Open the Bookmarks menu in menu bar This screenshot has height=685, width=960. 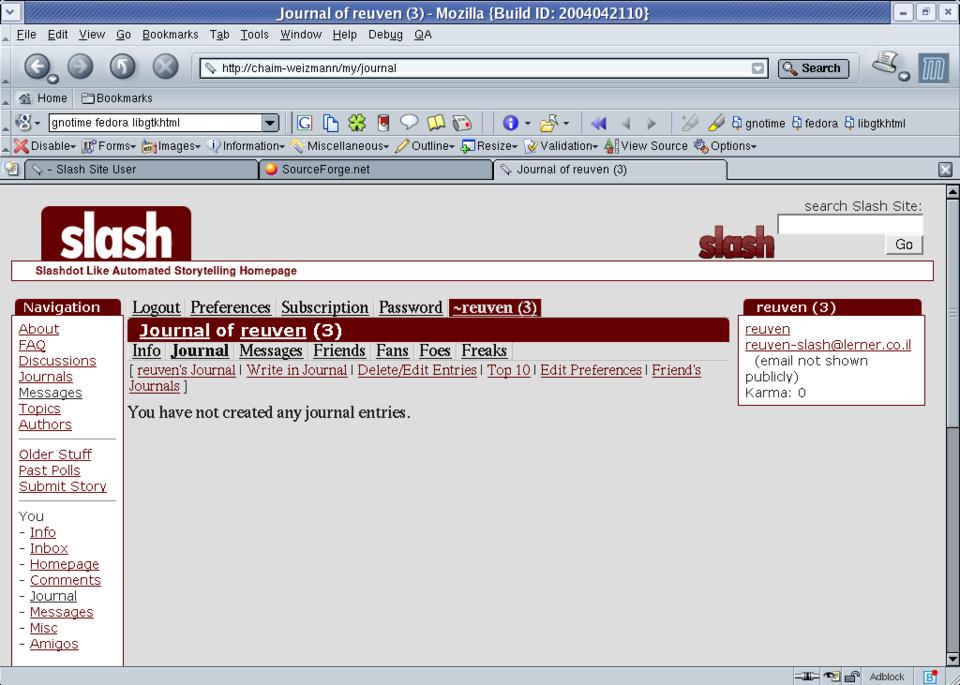(x=170, y=34)
